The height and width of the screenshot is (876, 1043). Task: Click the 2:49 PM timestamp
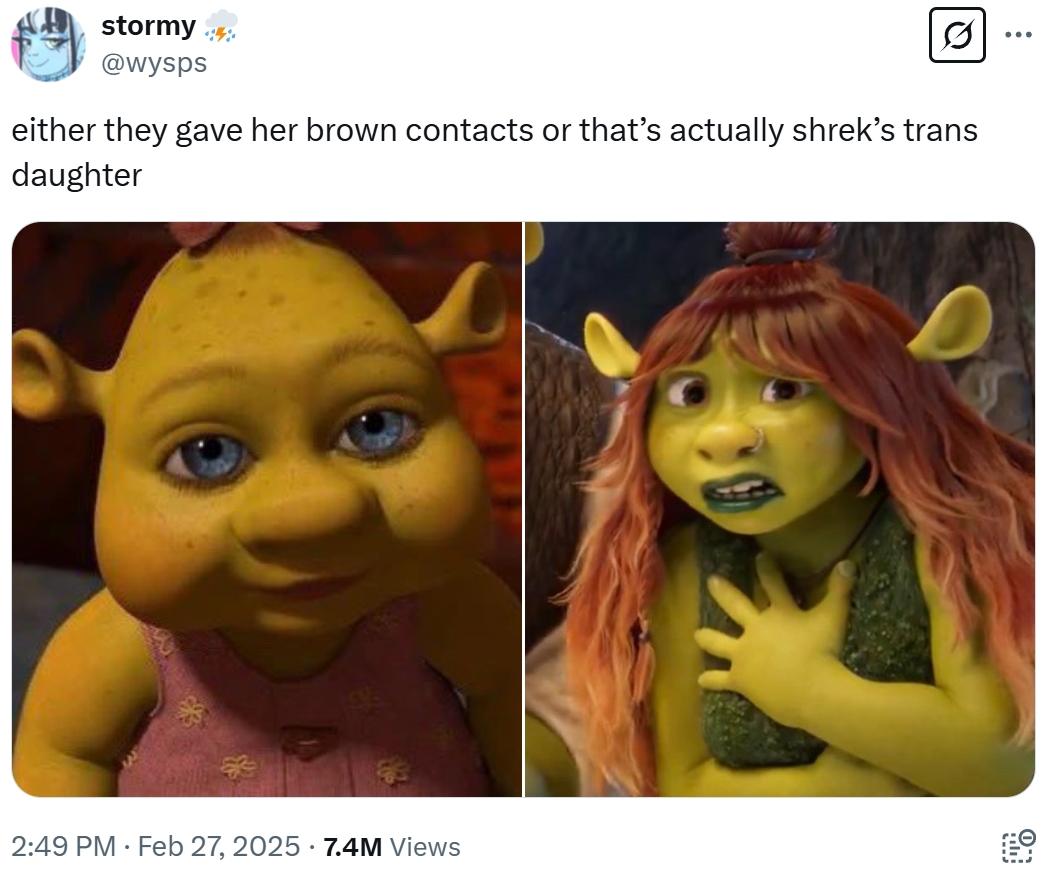(63, 847)
